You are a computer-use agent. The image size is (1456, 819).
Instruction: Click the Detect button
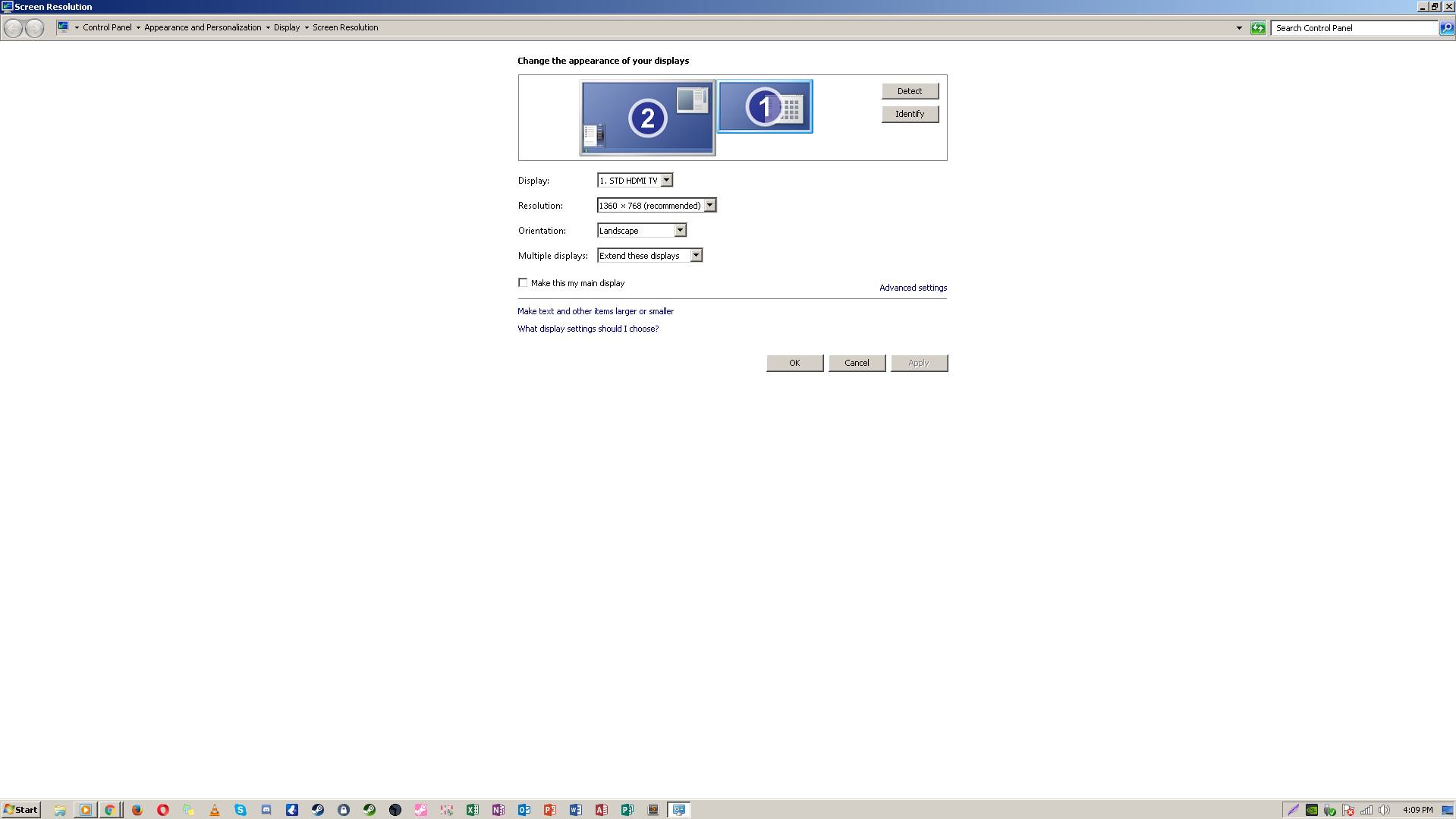[909, 91]
